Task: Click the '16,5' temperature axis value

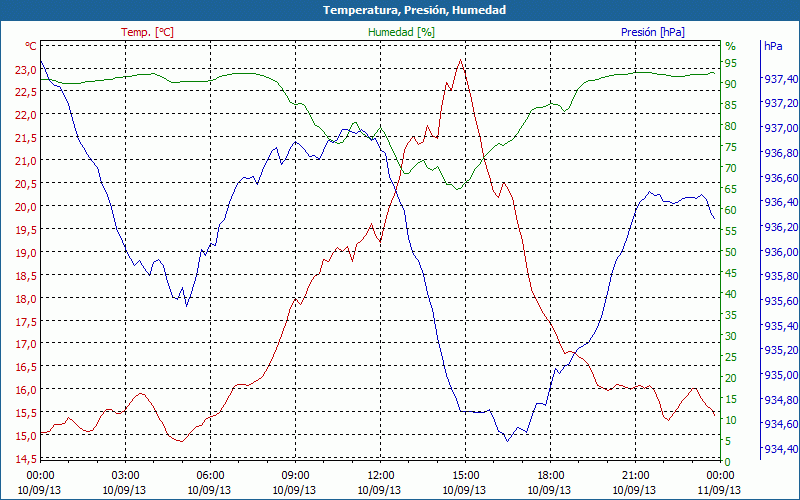Action: tap(27, 366)
